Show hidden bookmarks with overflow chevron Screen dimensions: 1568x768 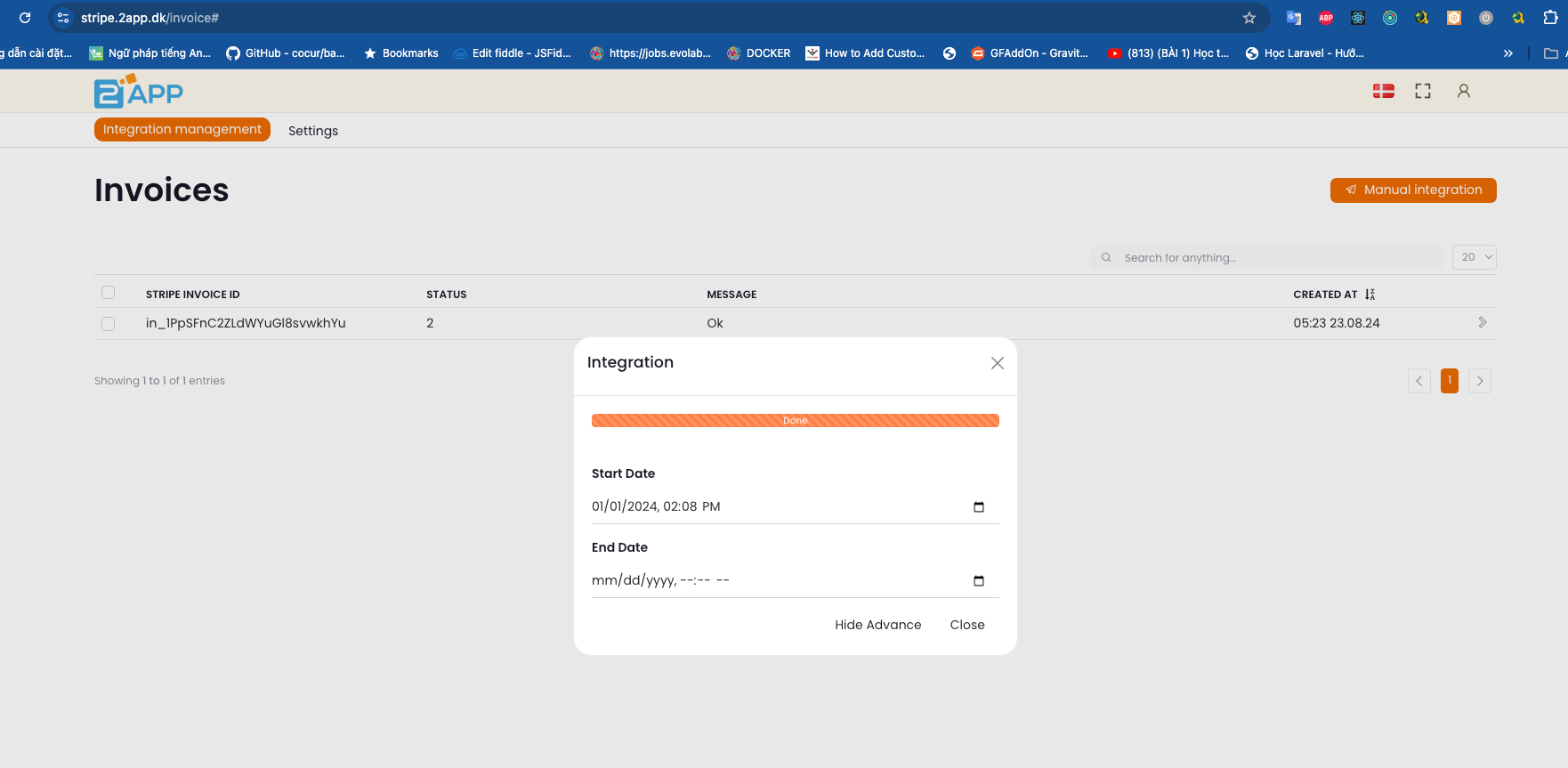point(1507,53)
